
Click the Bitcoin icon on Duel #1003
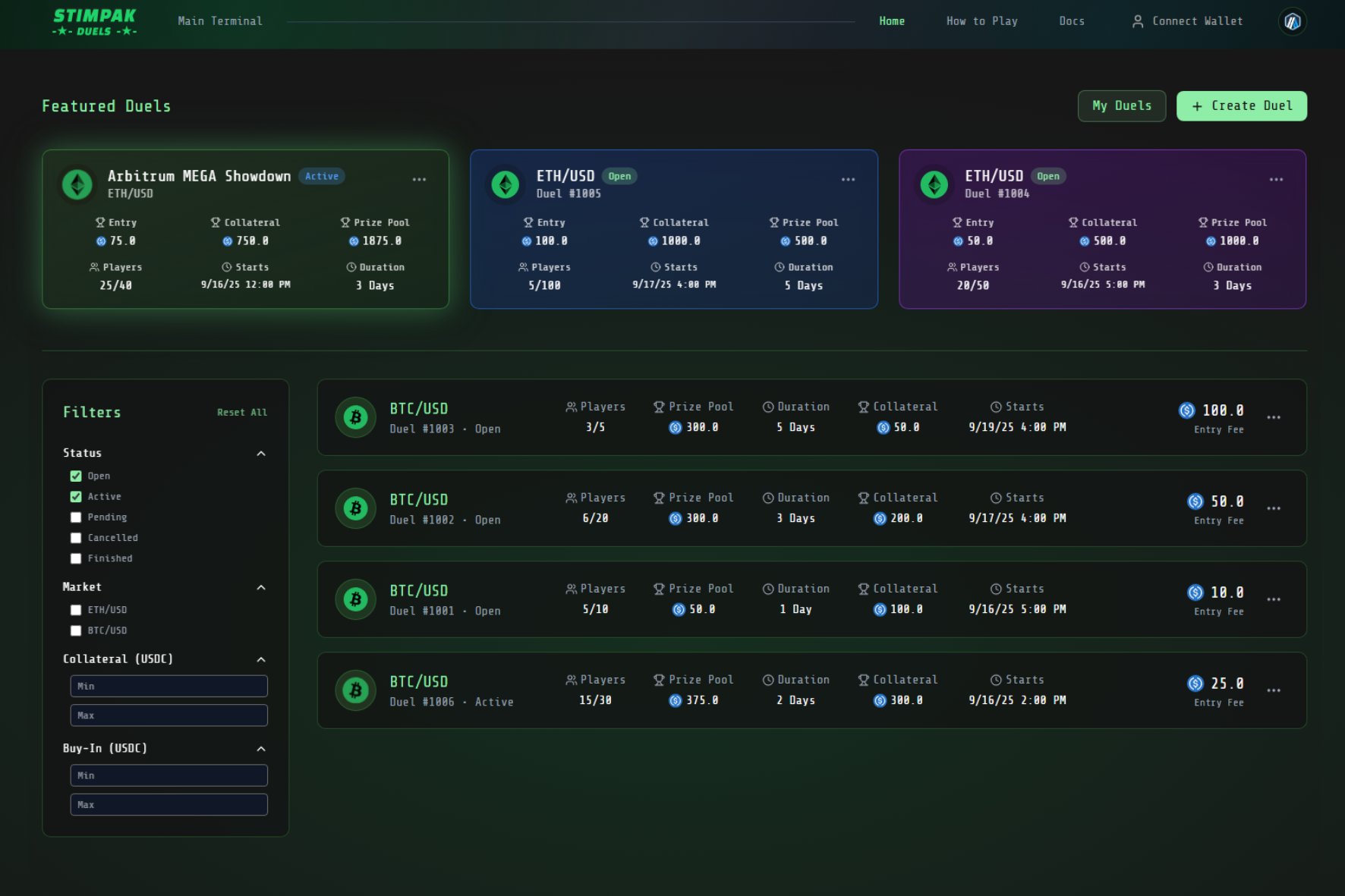click(355, 417)
